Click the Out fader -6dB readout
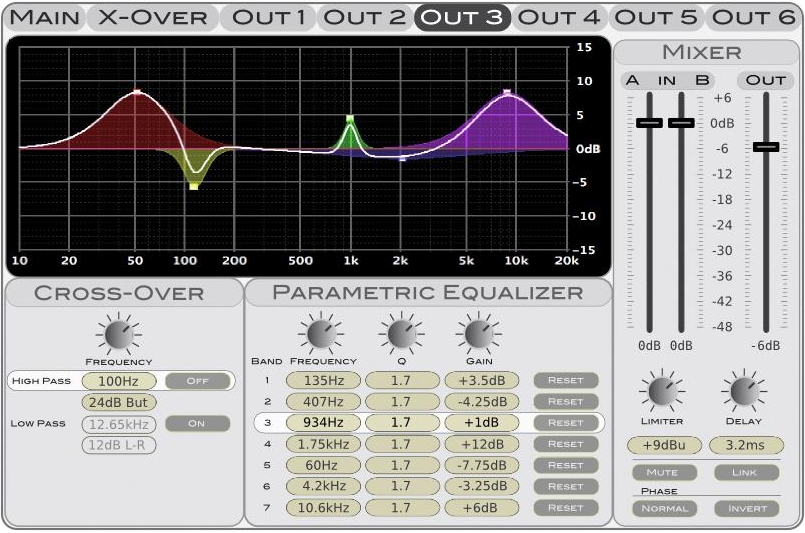This screenshot has height=533, width=805. pyautogui.click(x=765, y=346)
